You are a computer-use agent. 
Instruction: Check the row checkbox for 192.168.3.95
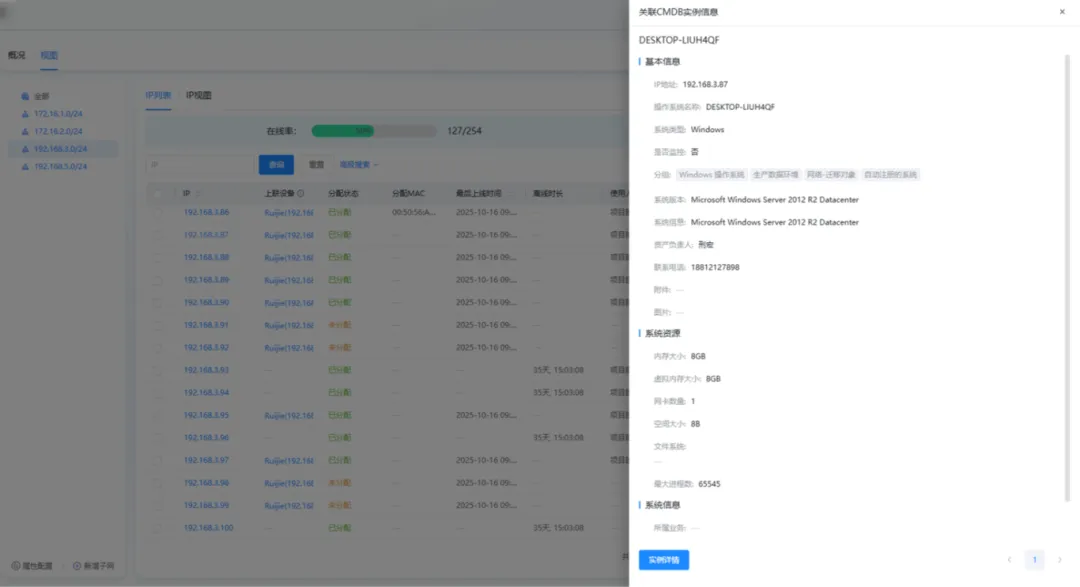[x=157, y=415]
